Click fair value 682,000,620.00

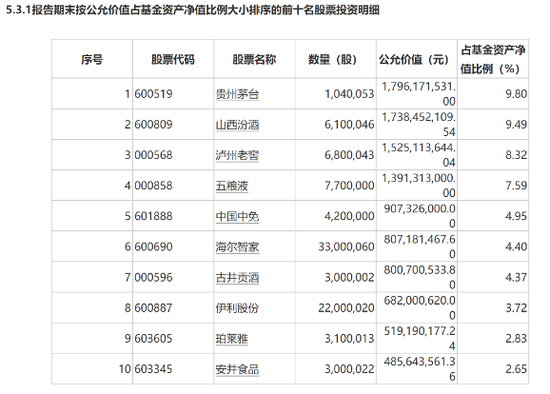click(420, 308)
